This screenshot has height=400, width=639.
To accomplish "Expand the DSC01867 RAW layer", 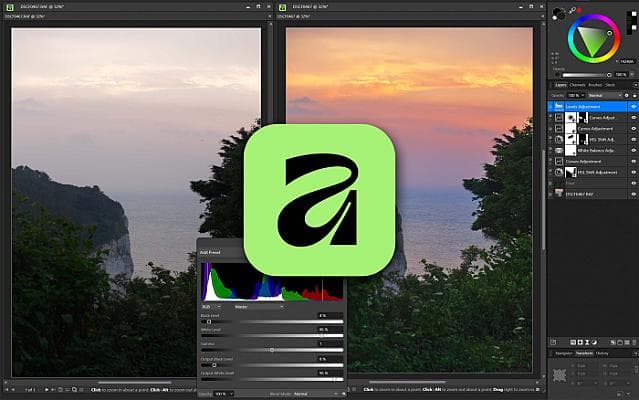I will coord(551,194).
